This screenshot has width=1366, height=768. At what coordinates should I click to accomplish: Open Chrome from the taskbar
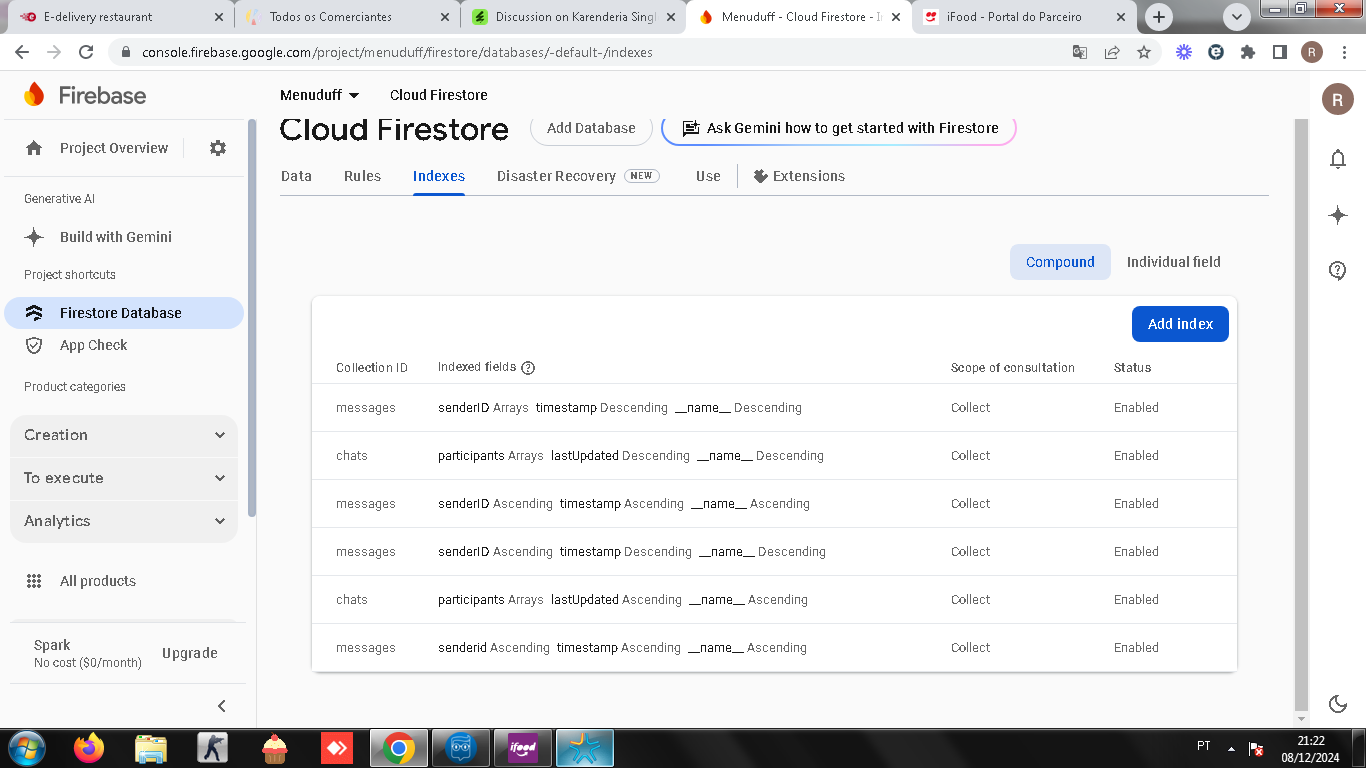coord(398,748)
